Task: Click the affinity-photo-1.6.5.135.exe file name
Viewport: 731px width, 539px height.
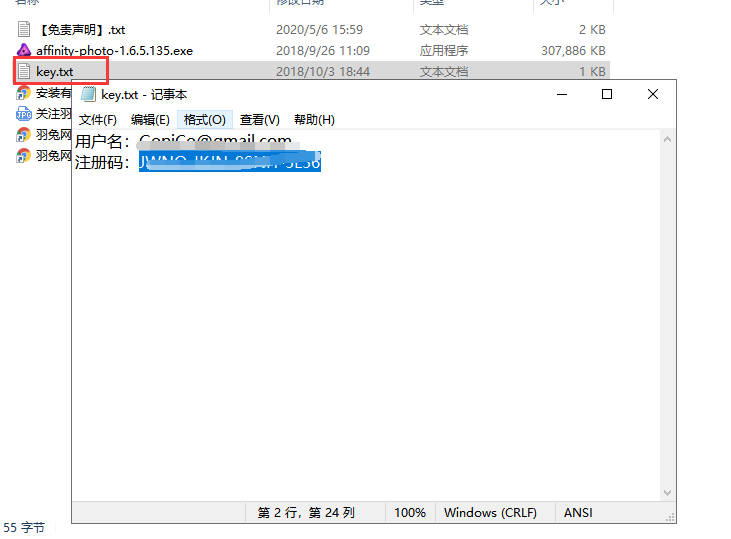Action: pyautogui.click(x=114, y=50)
